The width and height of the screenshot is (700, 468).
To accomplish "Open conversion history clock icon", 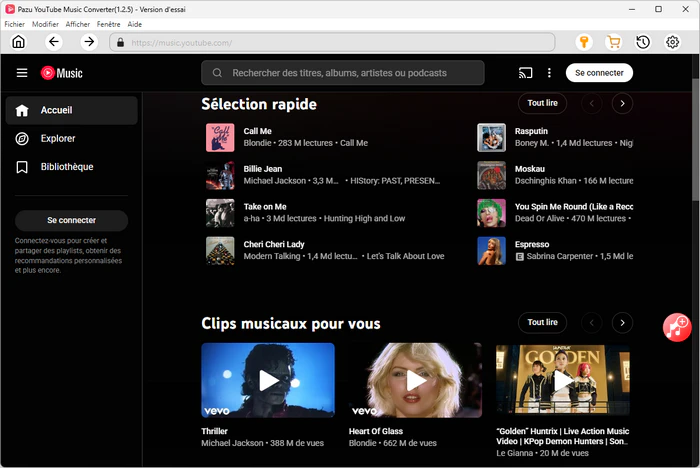I will [x=643, y=42].
